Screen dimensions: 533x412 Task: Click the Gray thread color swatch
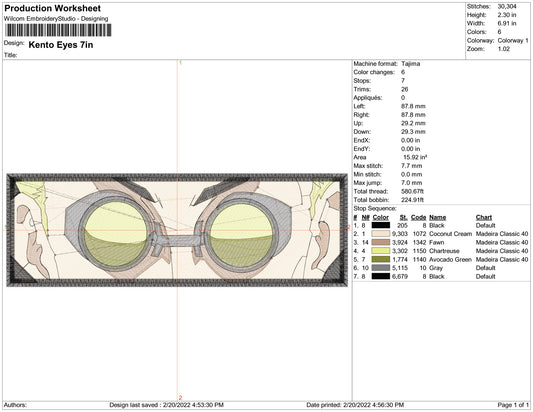[380, 268]
